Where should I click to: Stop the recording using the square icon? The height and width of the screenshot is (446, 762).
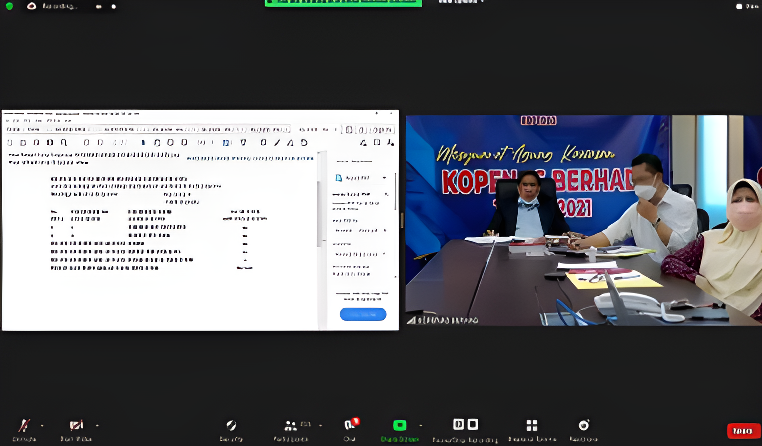[473, 424]
